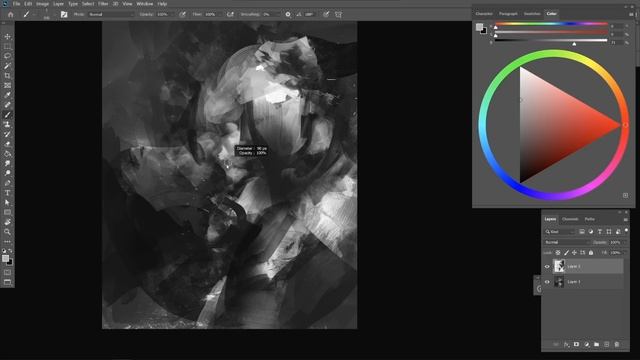Select the Type tool
640x360 pixels.
click(x=7, y=193)
